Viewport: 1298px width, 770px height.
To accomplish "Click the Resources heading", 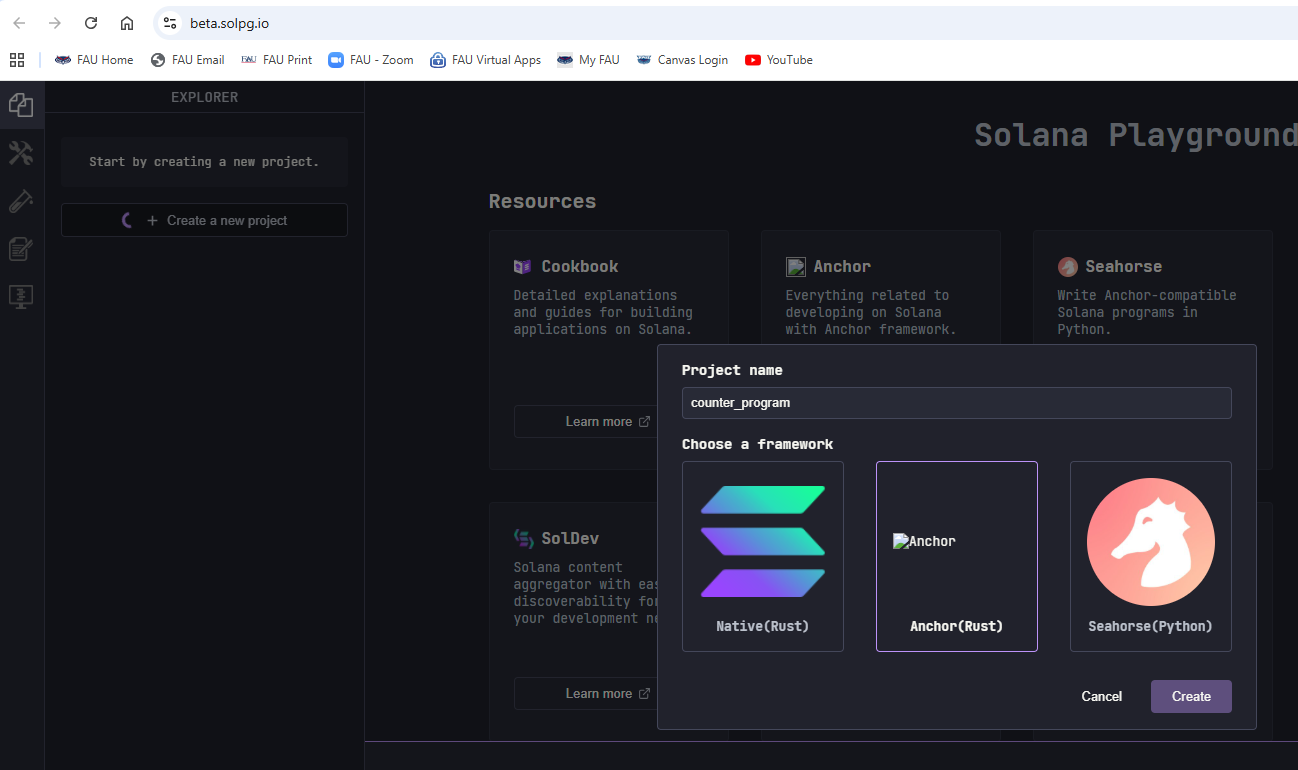I will [542, 201].
